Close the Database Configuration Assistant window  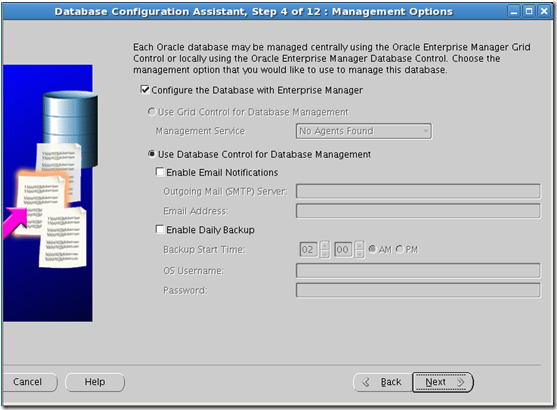tap(544, 11)
